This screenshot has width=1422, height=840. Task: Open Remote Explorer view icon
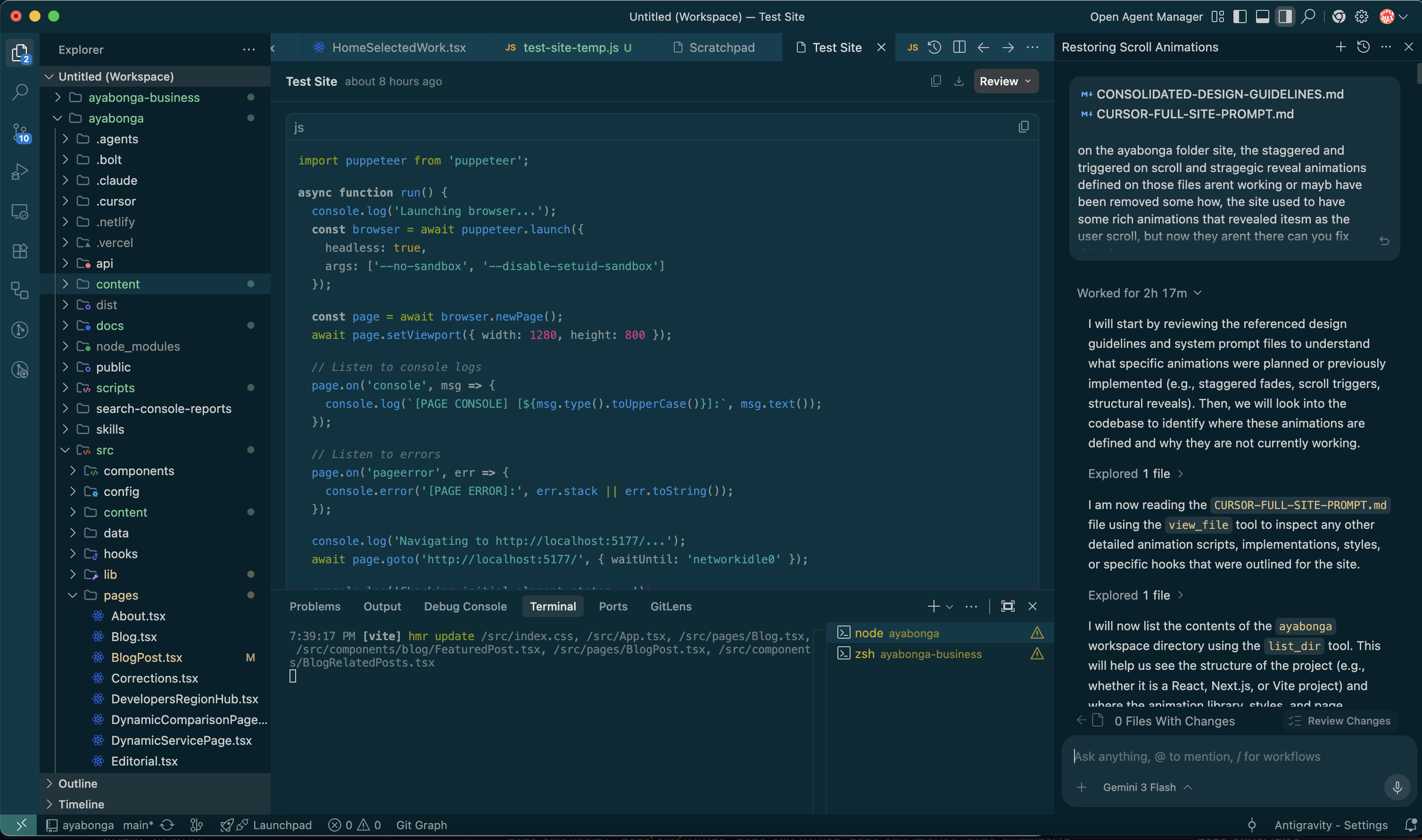[20, 212]
